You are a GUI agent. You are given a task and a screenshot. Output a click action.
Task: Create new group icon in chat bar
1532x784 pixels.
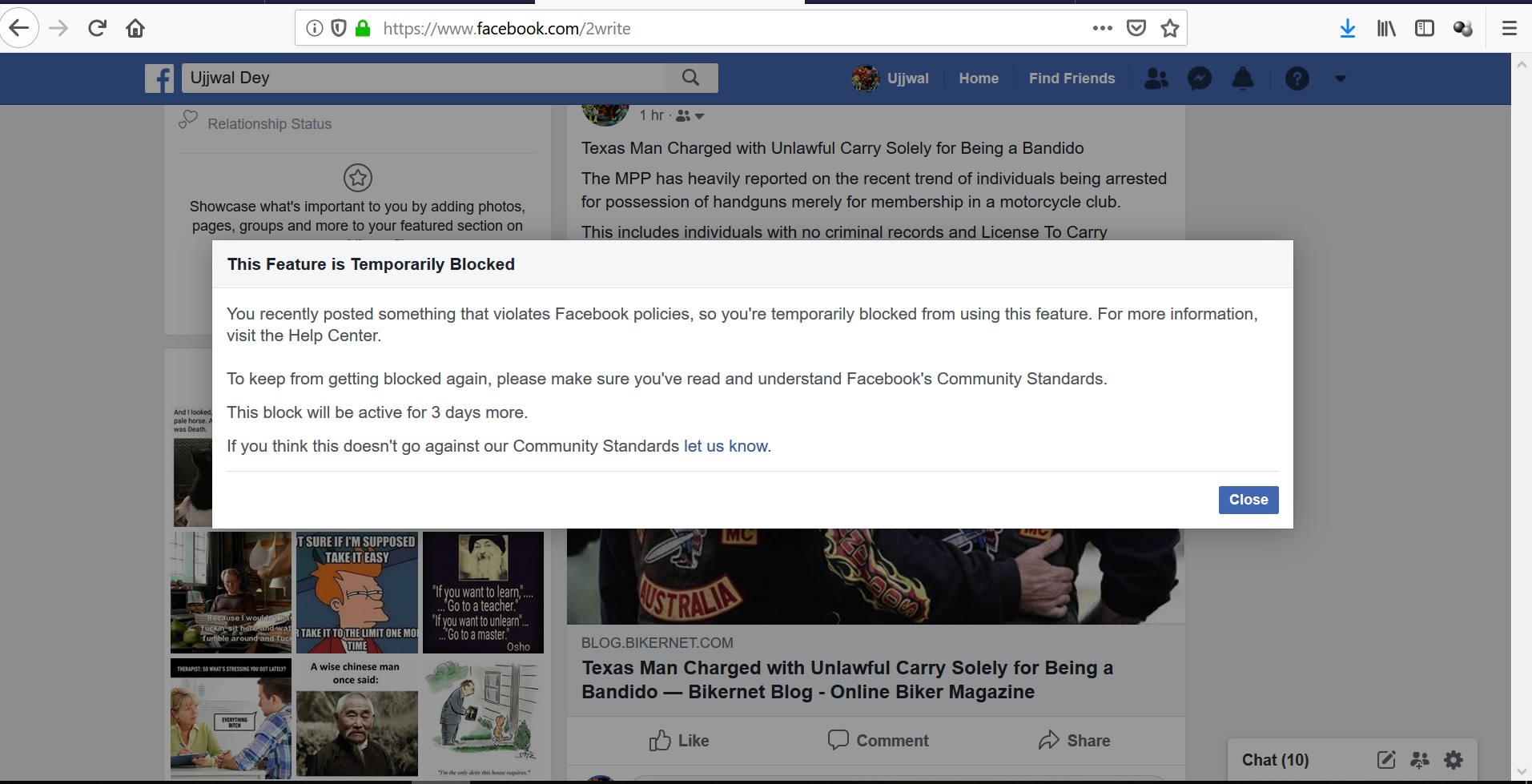pos(1420,760)
